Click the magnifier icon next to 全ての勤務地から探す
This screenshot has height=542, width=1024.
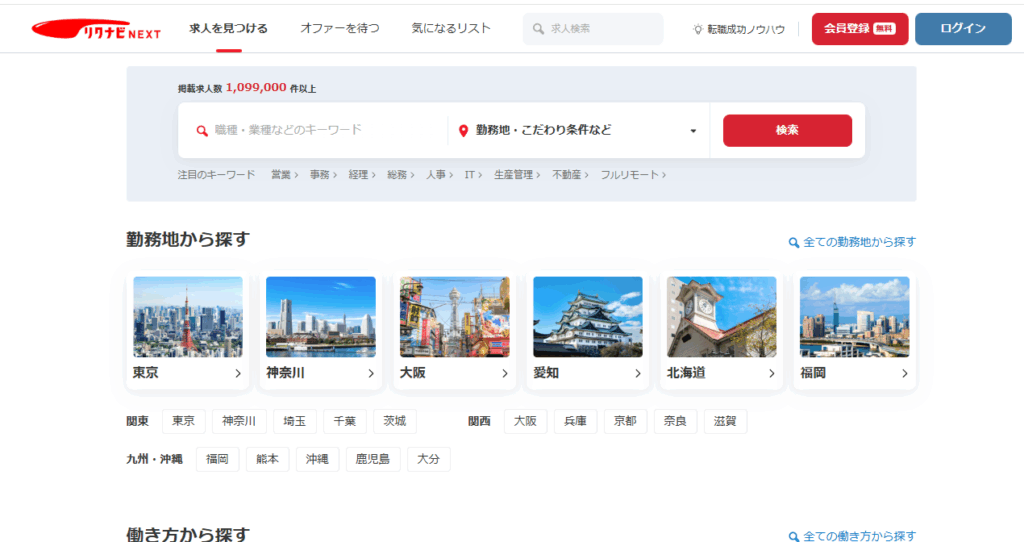[x=794, y=242]
